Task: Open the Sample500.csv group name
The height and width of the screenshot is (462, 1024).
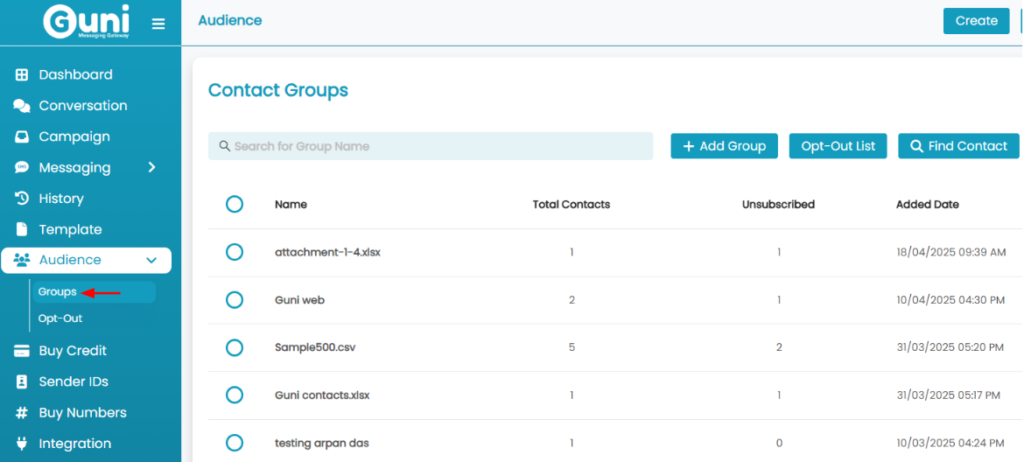Action: point(315,348)
